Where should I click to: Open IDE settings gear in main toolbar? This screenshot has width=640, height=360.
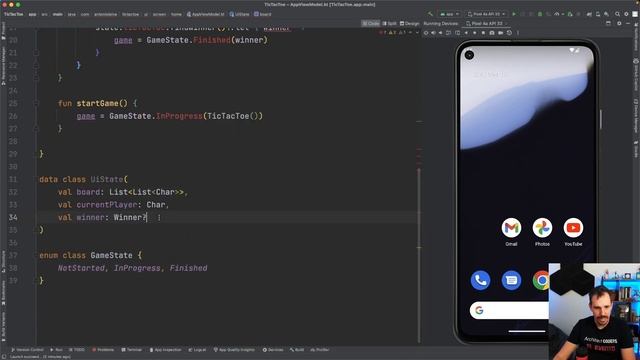coord(626,14)
